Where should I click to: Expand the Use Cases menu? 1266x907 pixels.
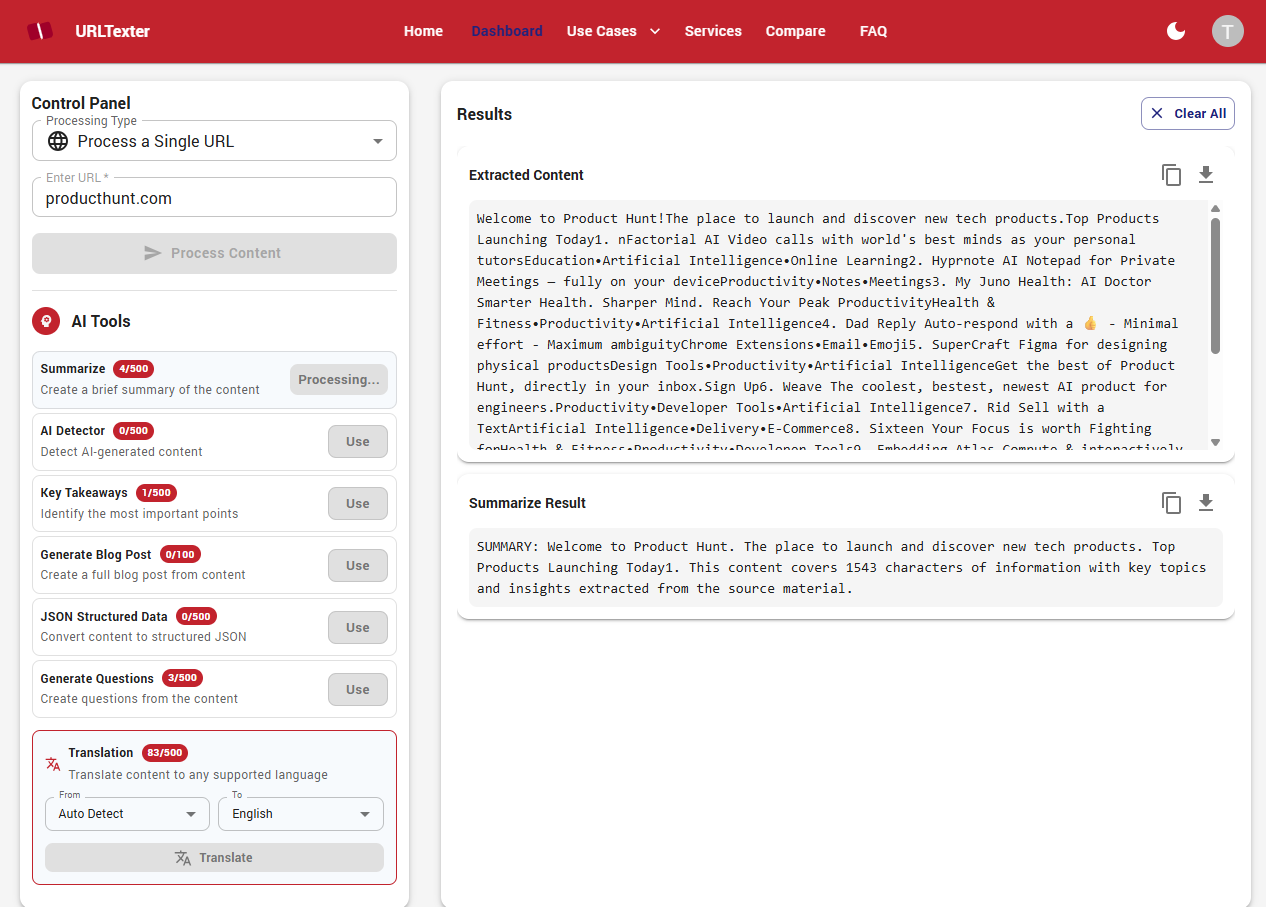tap(613, 31)
